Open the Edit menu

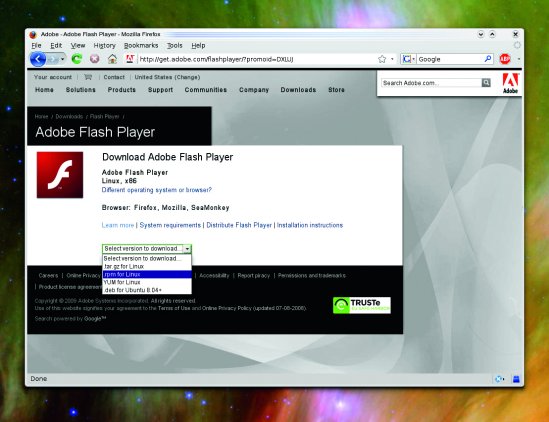coord(56,46)
